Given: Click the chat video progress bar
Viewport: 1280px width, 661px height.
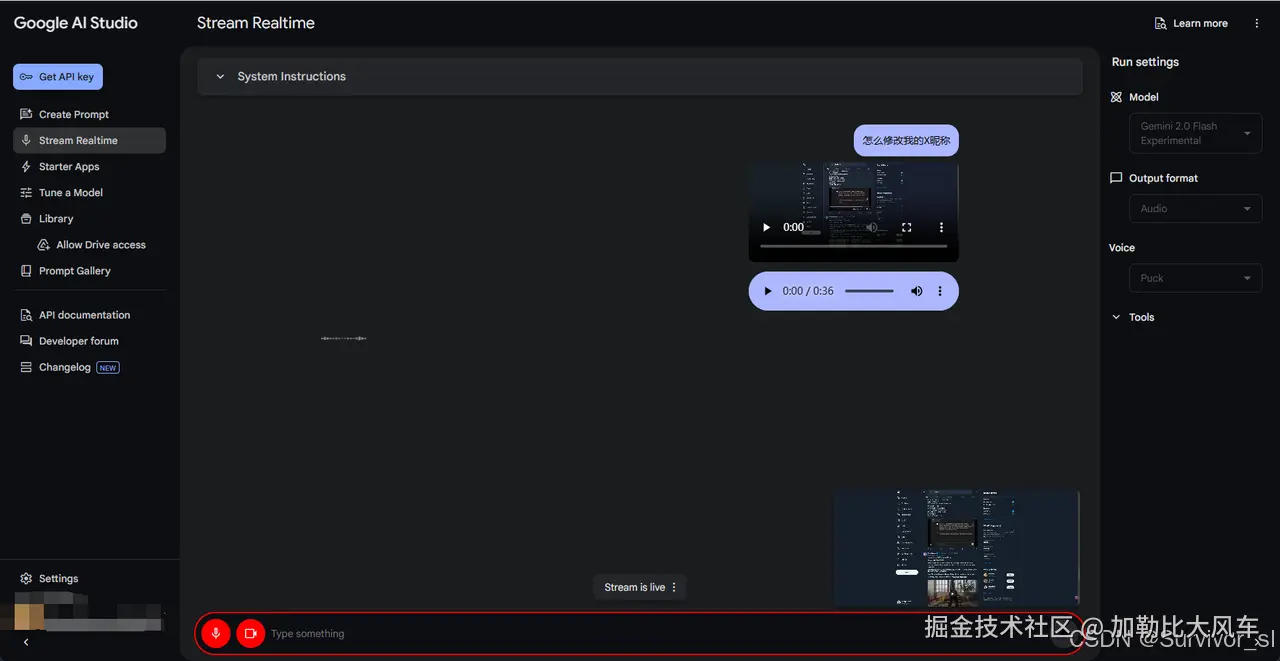Looking at the screenshot, I should 853,246.
